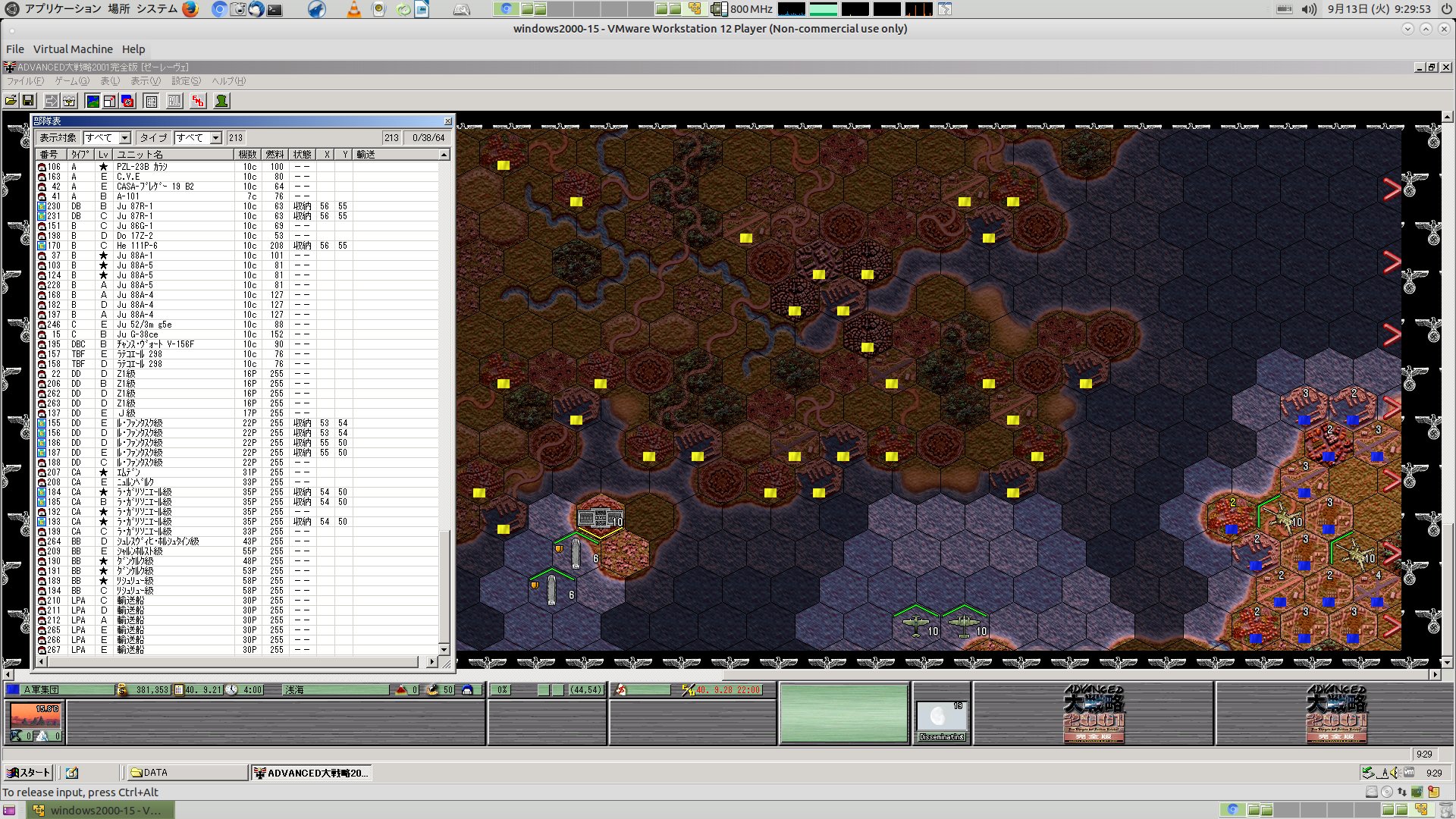Open the タイプ dropdown
The image size is (1456, 819).
click(198, 138)
